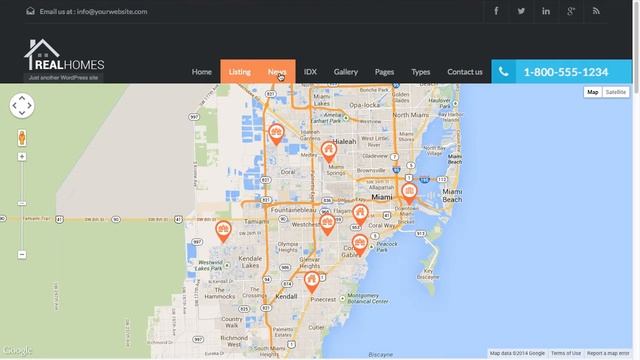The image size is (640, 360).
Task: Click the Miami Beach map label
Action: (x=452, y=196)
